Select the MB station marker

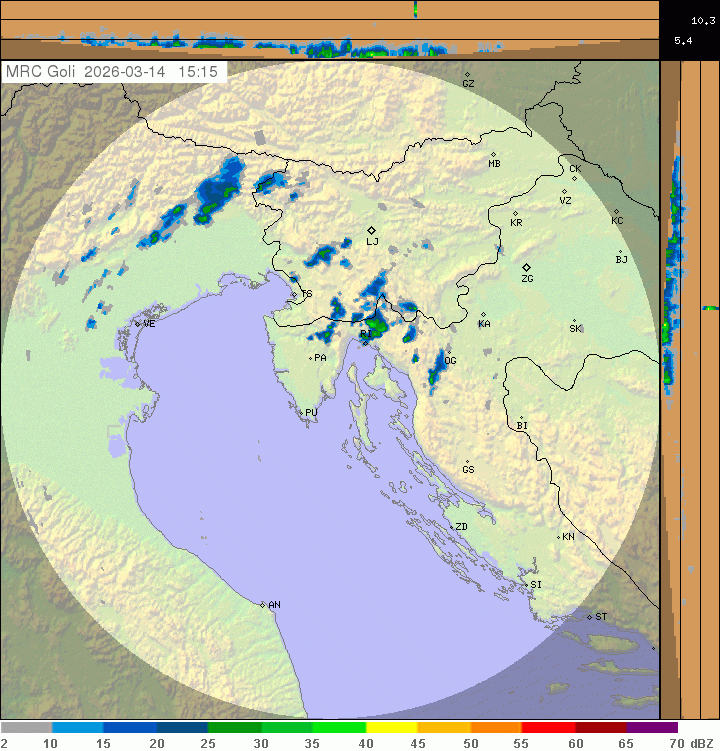(493, 154)
